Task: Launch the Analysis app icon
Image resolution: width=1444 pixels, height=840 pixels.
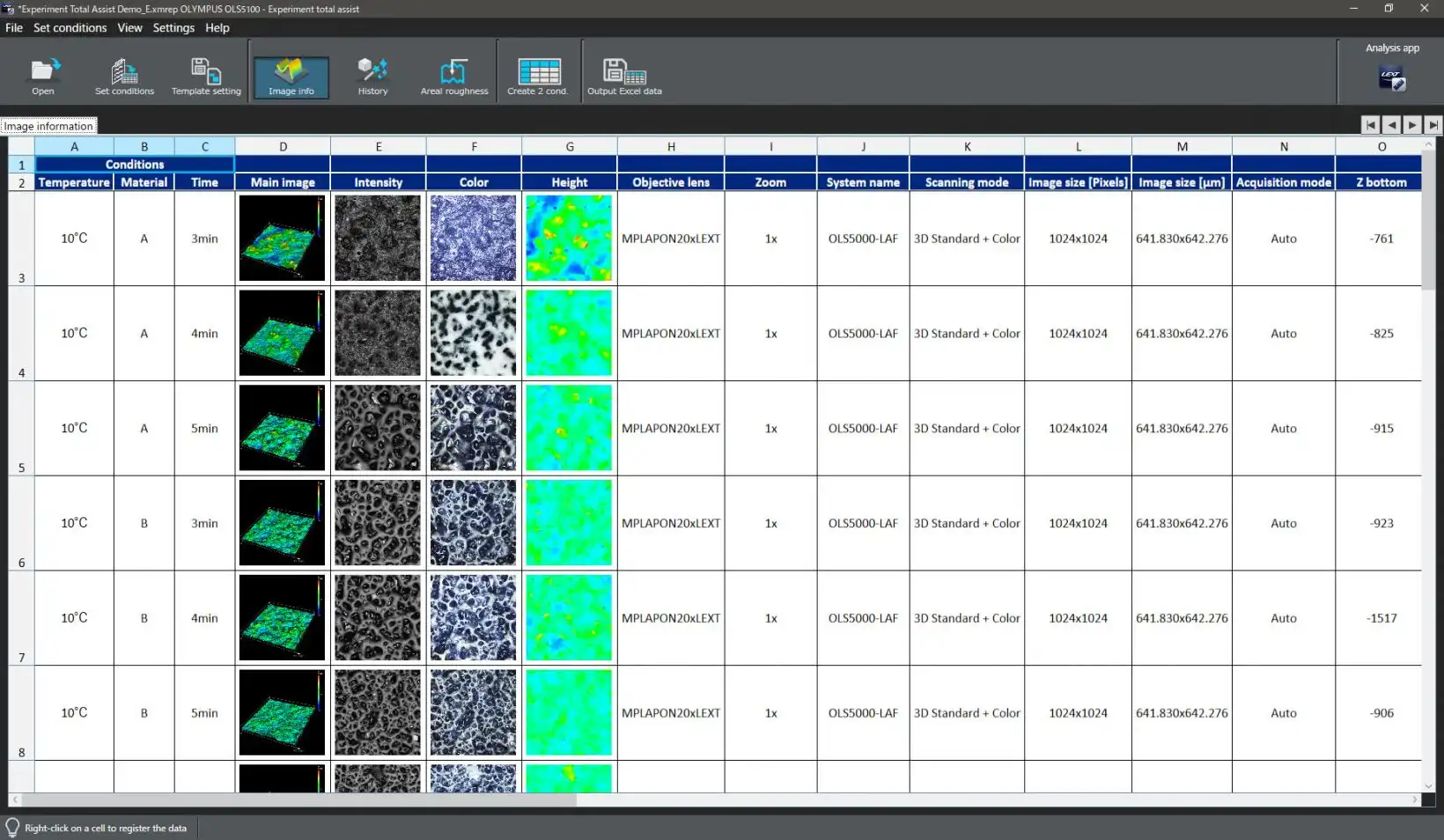Action: [1391, 78]
